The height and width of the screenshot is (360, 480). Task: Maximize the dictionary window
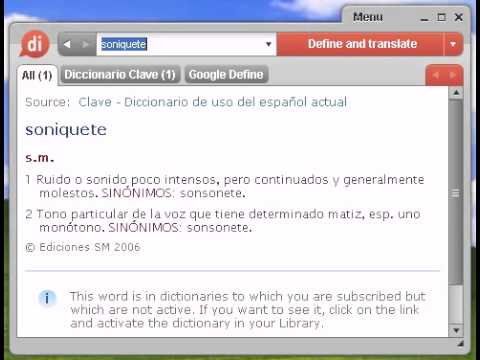[x=441, y=17]
